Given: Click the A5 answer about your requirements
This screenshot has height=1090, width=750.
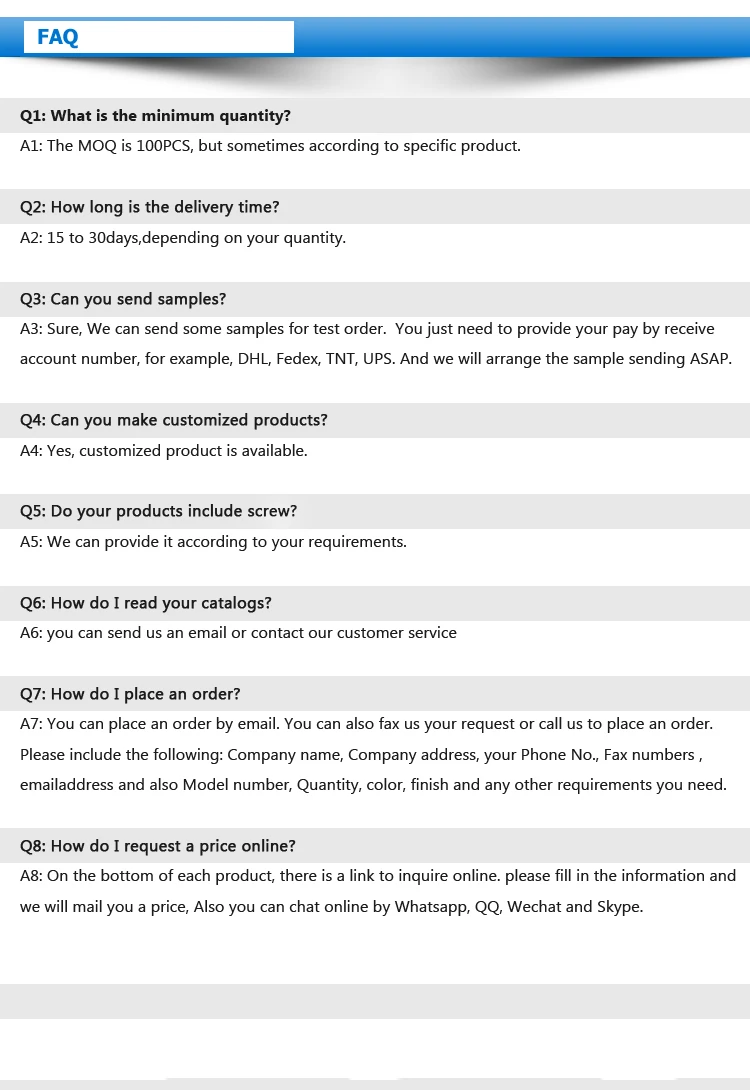Looking at the screenshot, I should (213, 542).
